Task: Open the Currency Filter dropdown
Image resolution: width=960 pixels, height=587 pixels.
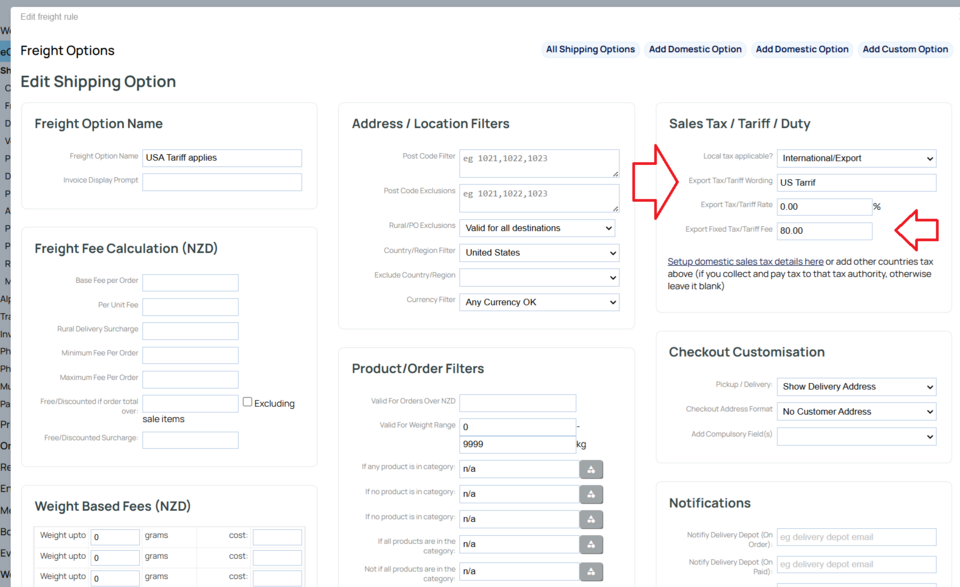Action: [x=539, y=302]
